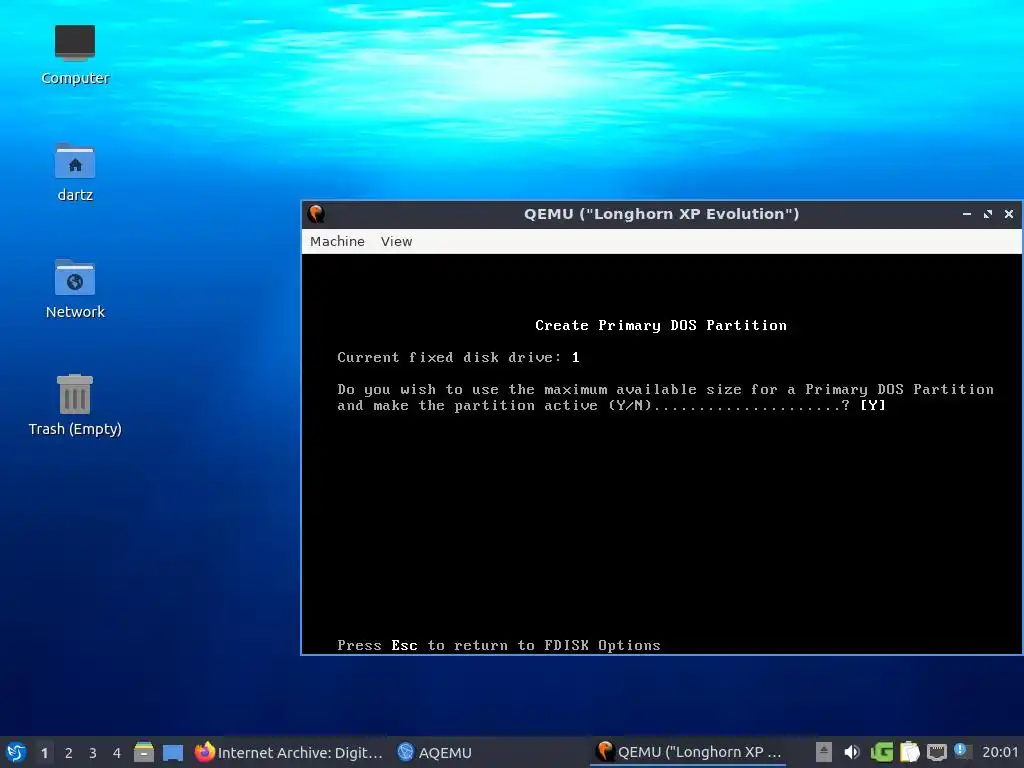Image resolution: width=1024 pixels, height=768 pixels.
Task: Open the Computer desktop icon
Action: 75,55
